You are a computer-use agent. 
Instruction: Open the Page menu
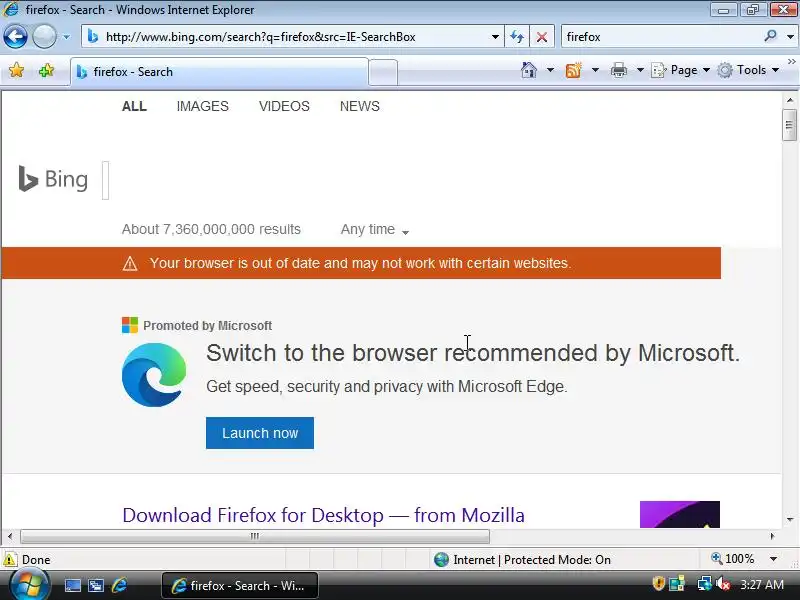(x=681, y=70)
